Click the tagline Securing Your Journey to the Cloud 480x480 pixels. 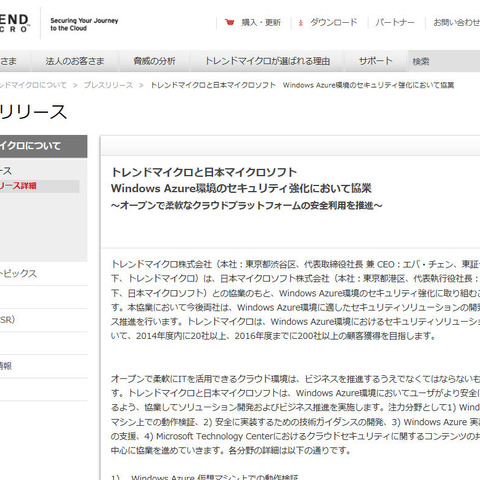pos(84,24)
